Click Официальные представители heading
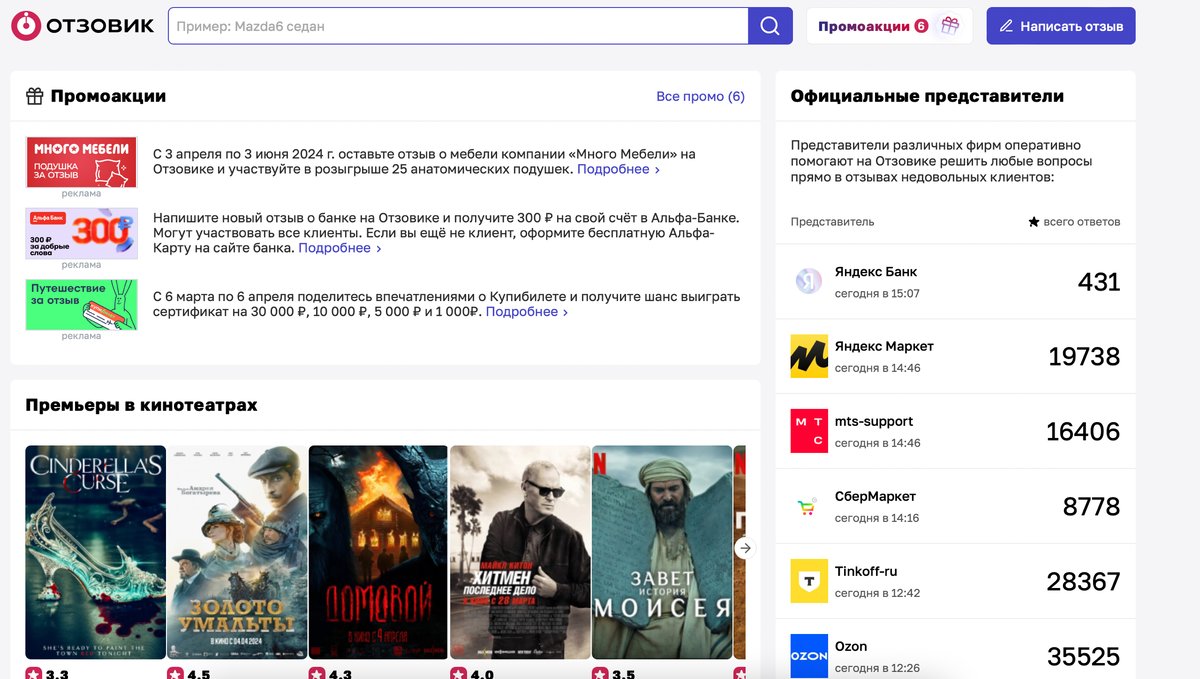This screenshot has height=679, width=1200. point(927,96)
